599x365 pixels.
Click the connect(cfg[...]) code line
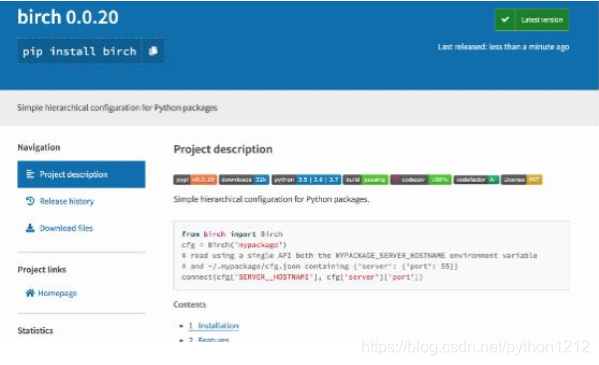pos(302,277)
